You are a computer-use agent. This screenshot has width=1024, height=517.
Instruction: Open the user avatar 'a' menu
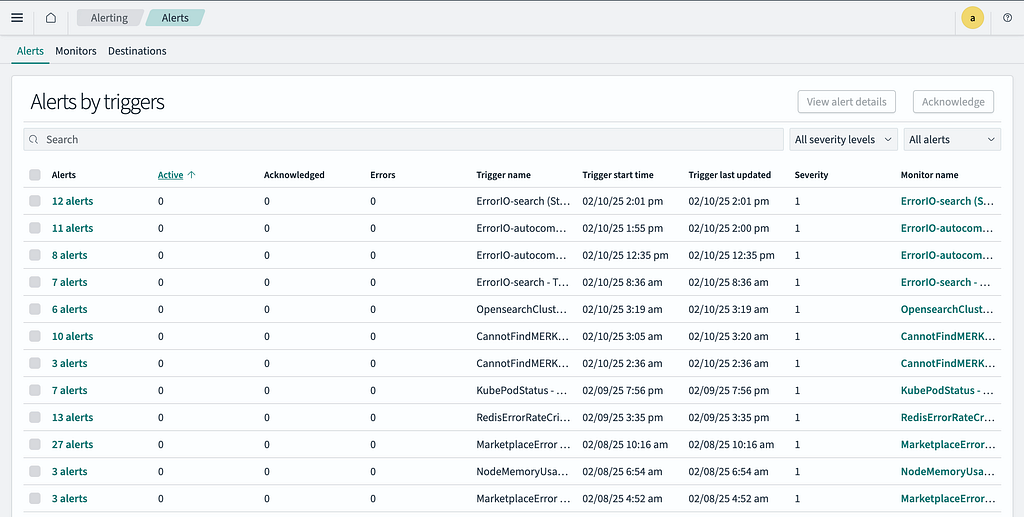click(x=972, y=18)
